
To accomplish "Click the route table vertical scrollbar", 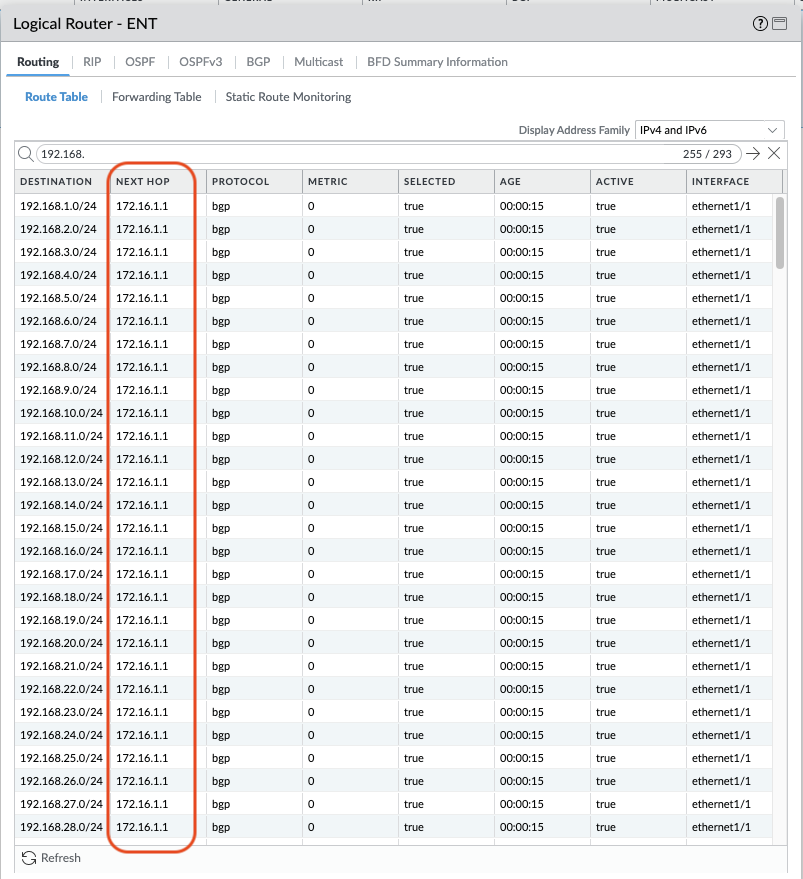I will pos(780,233).
